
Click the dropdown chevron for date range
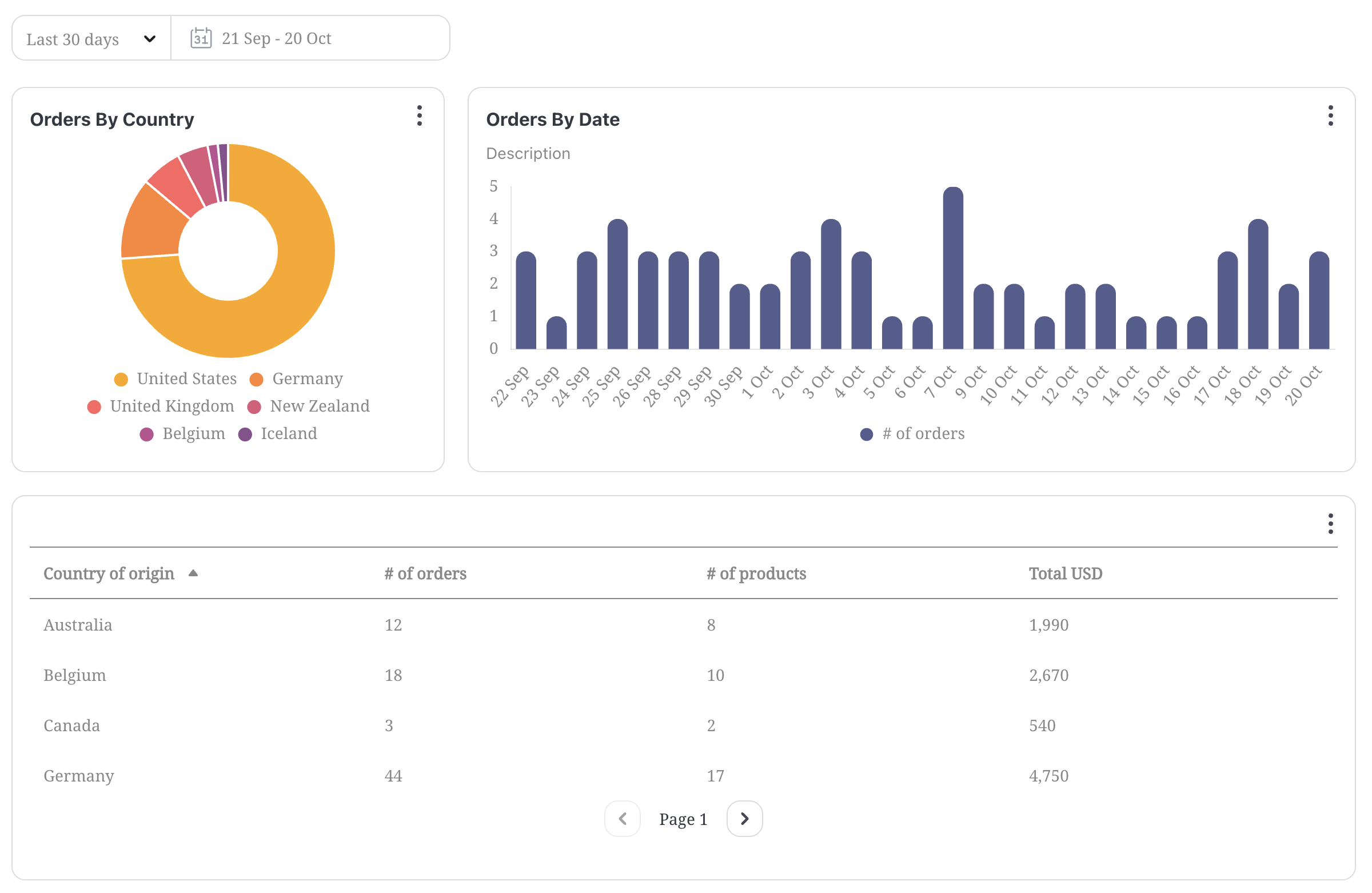point(150,39)
